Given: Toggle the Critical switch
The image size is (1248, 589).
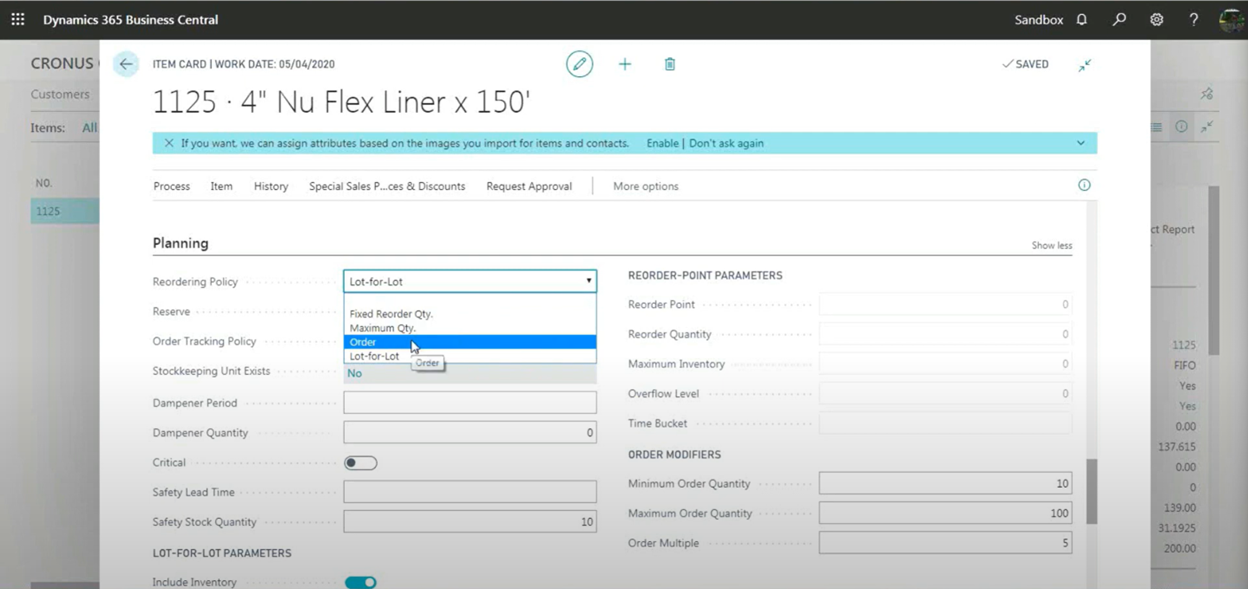Looking at the screenshot, I should click(361, 463).
